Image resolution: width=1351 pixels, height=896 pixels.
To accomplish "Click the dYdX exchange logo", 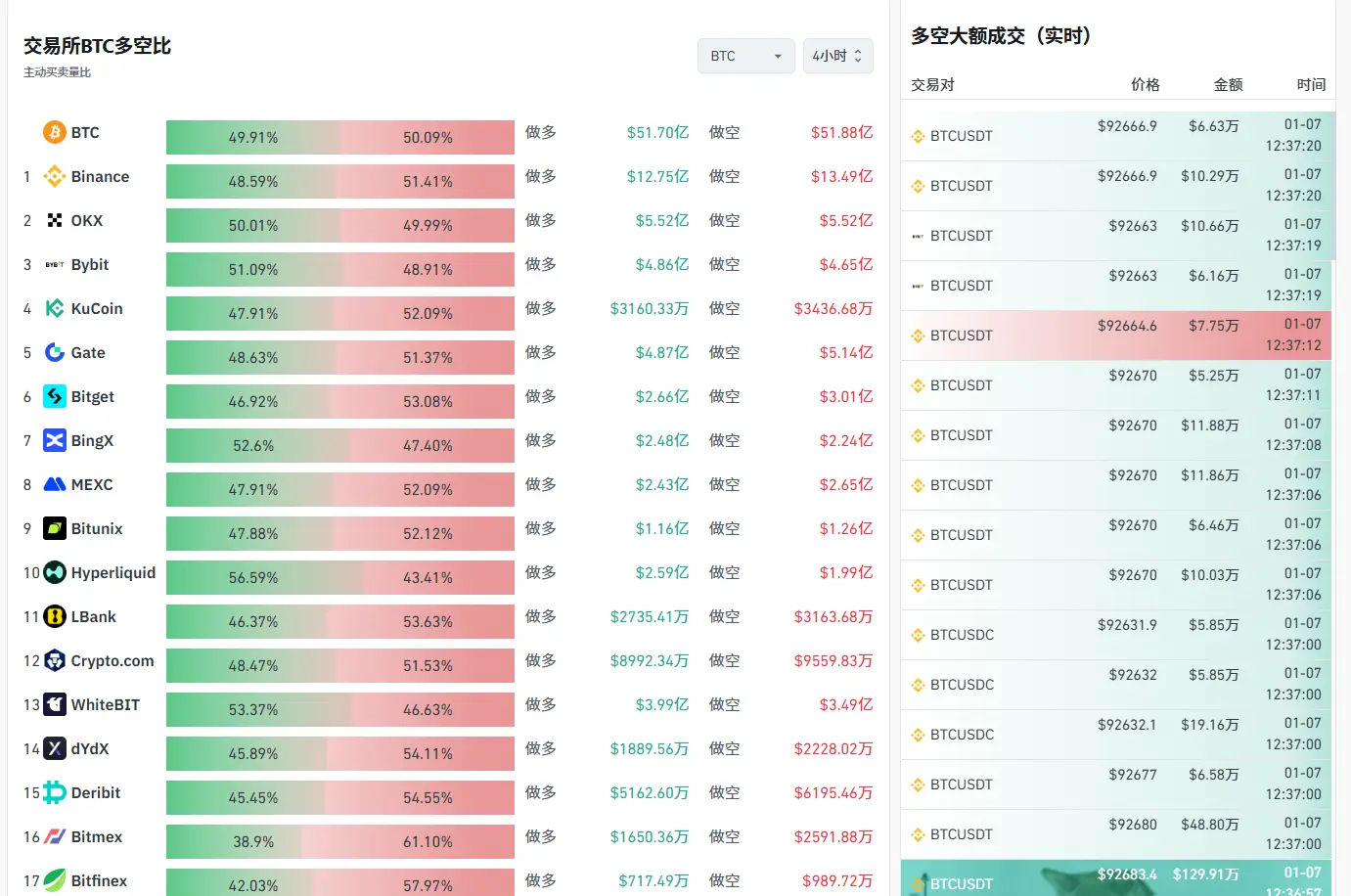I will coord(55,748).
